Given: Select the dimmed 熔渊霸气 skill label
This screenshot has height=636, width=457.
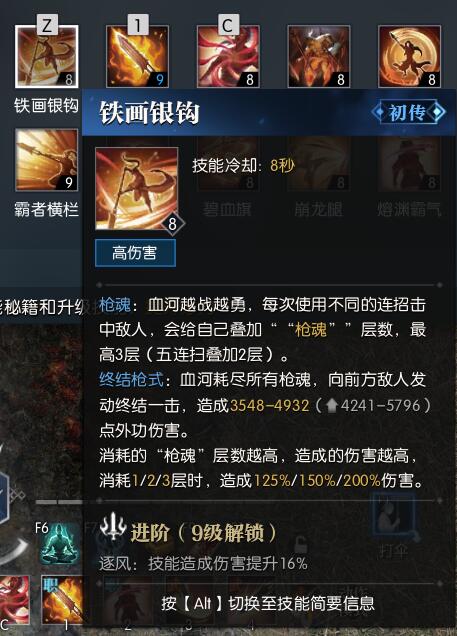Looking at the screenshot, I should point(410,210).
